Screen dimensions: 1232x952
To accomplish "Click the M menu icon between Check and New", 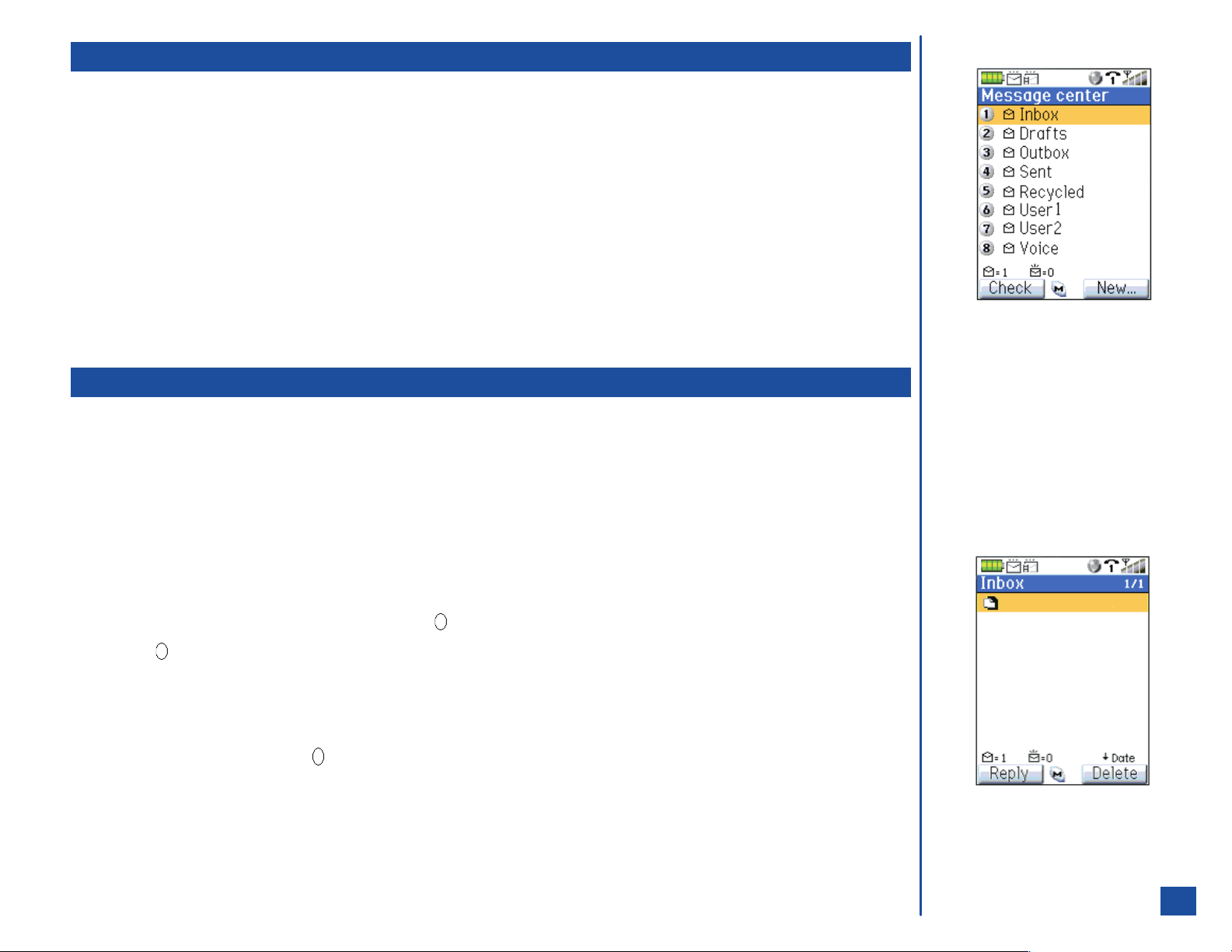I will pyautogui.click(x=1059, y=289).
